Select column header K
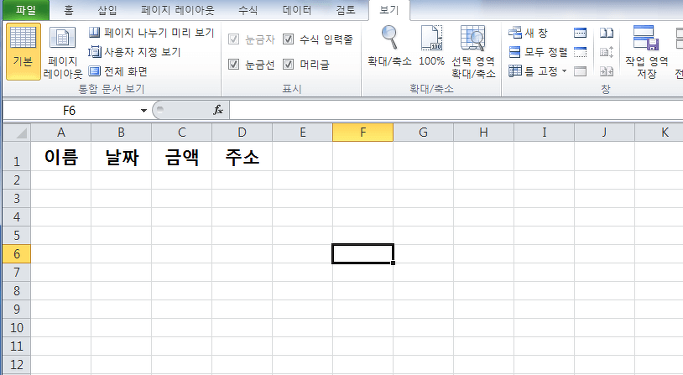The image size is (683, 375). (x=659, y=132)
